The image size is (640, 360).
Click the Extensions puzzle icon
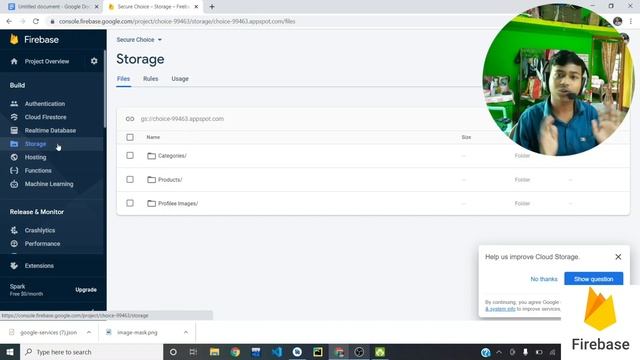tap(14, 266)
